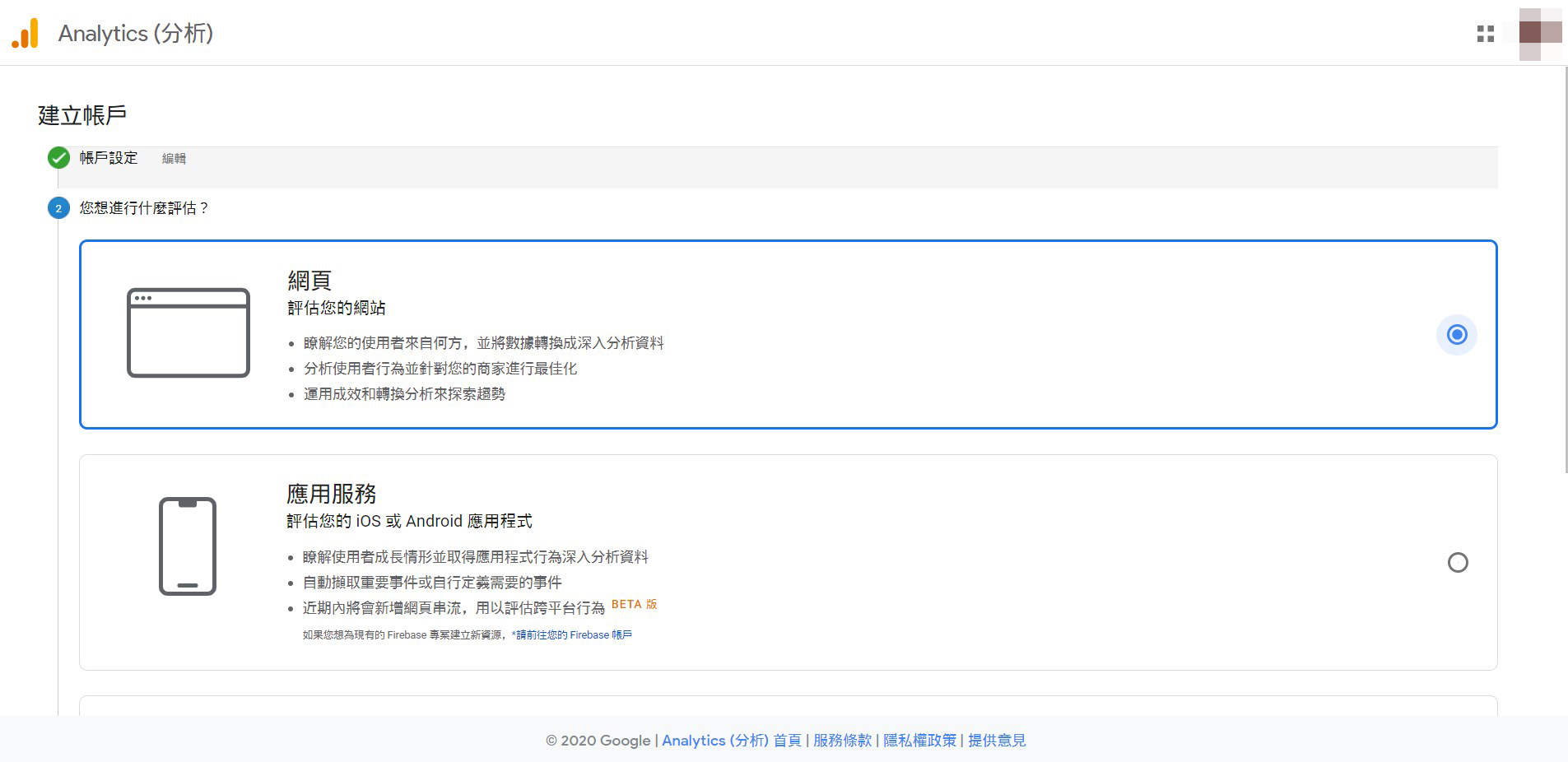Open the 服務條款 footer link
1568x762 pixels.
842,741
